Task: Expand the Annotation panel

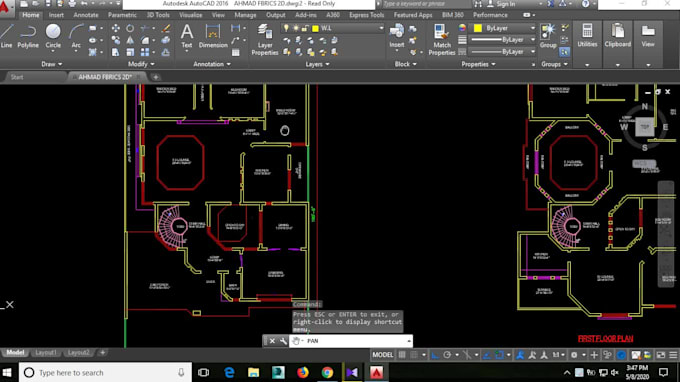Action: coord(212,64)
